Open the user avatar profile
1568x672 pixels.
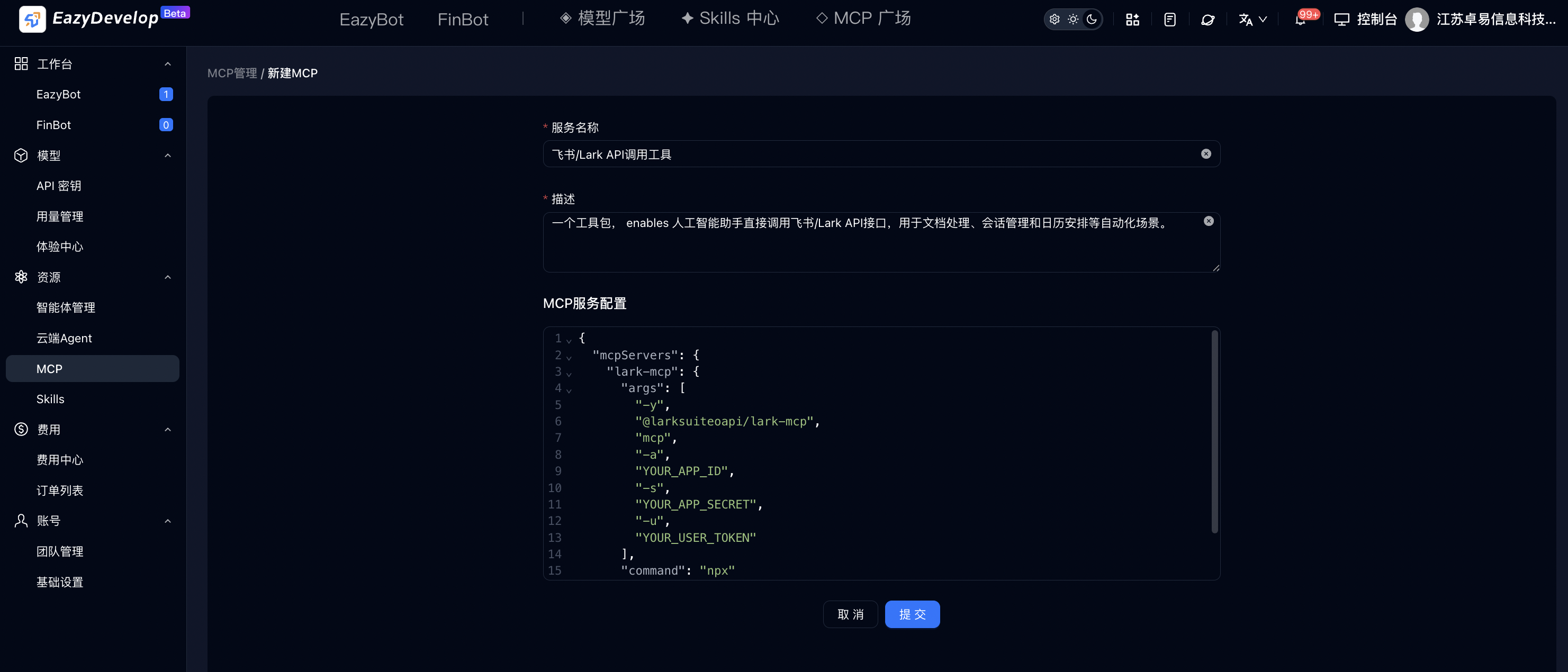point(1417,20)
